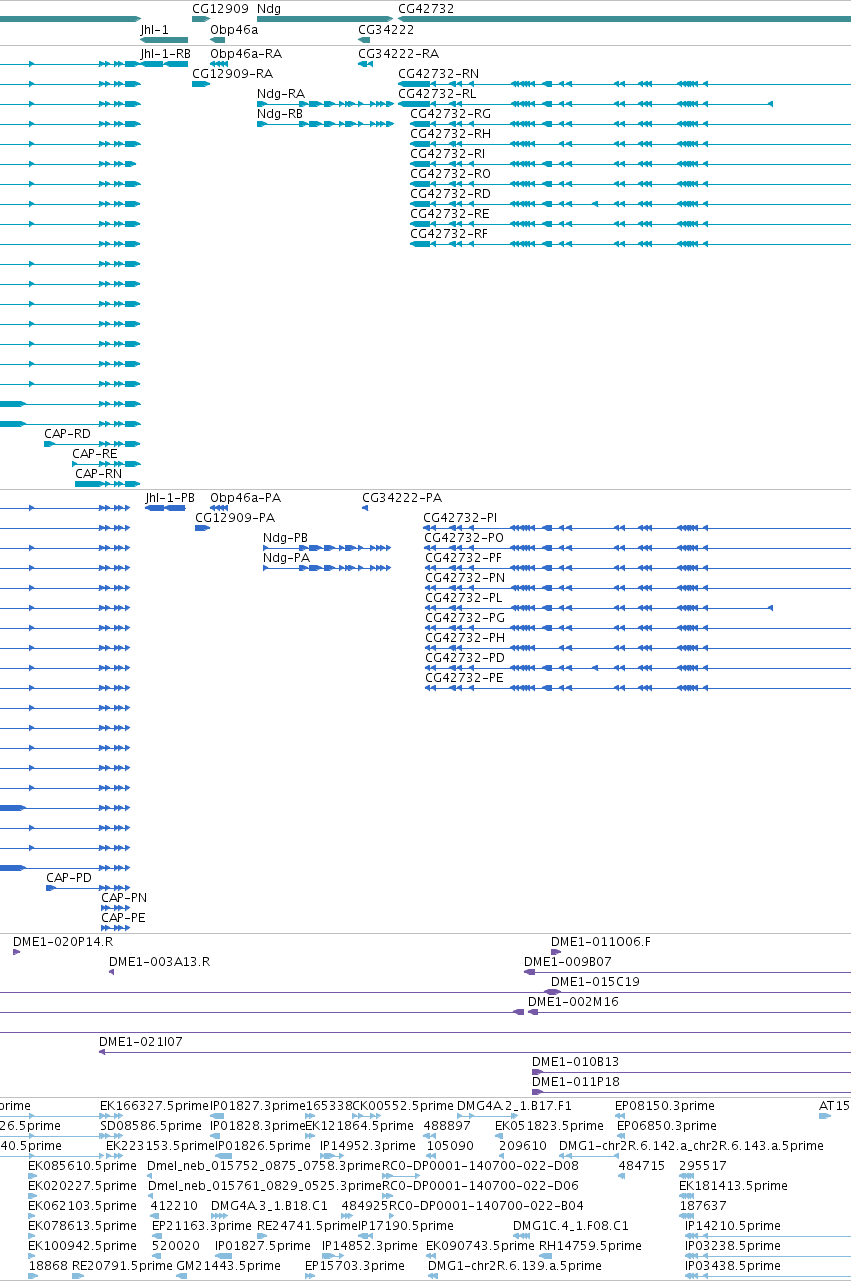Open transcript CG42732-RD
This screenshot has width=851, height=1281.
pos(451,194)
